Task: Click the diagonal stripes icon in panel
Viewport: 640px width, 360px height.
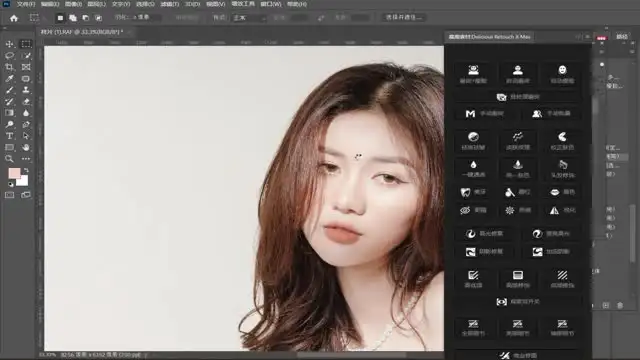Action: [562, 275]
